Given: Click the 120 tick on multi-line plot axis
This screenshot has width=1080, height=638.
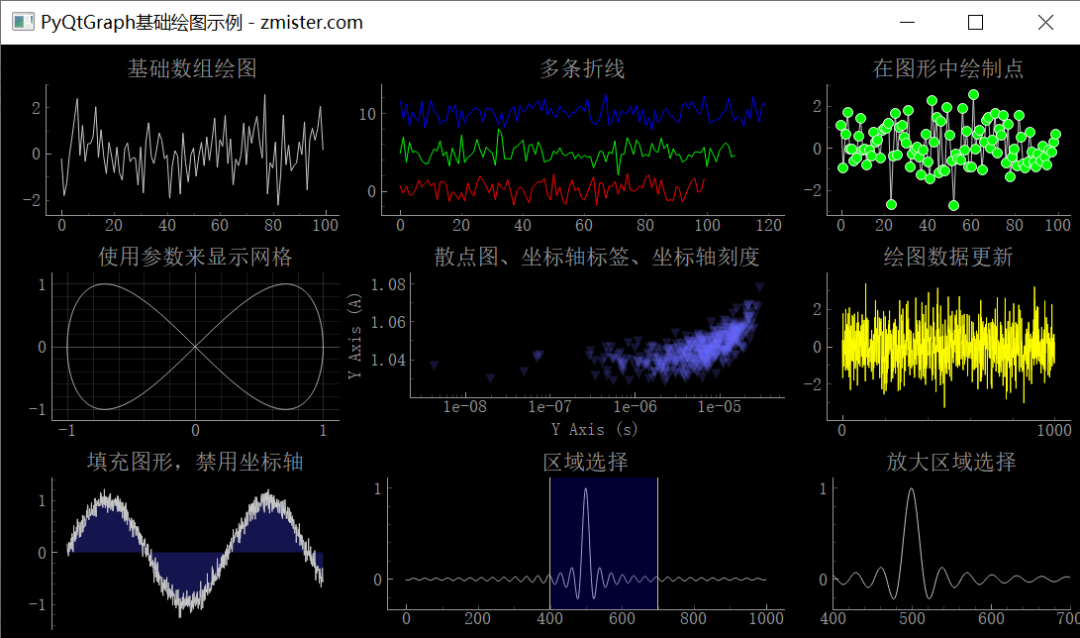Looking at the screenshot, I should [768, 225].
